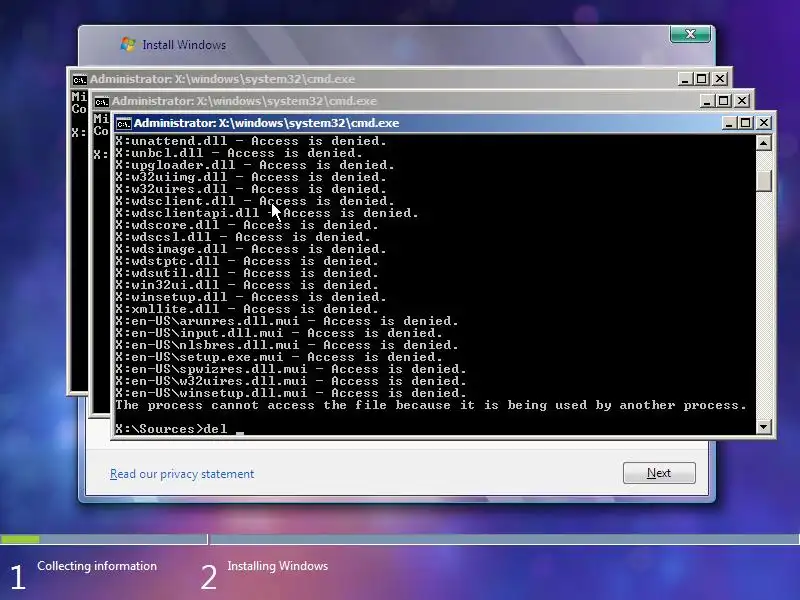800x600 pixels.
Task: Click the 'en-US\setup.exe.mui' output line
Action: pos(279,357)
